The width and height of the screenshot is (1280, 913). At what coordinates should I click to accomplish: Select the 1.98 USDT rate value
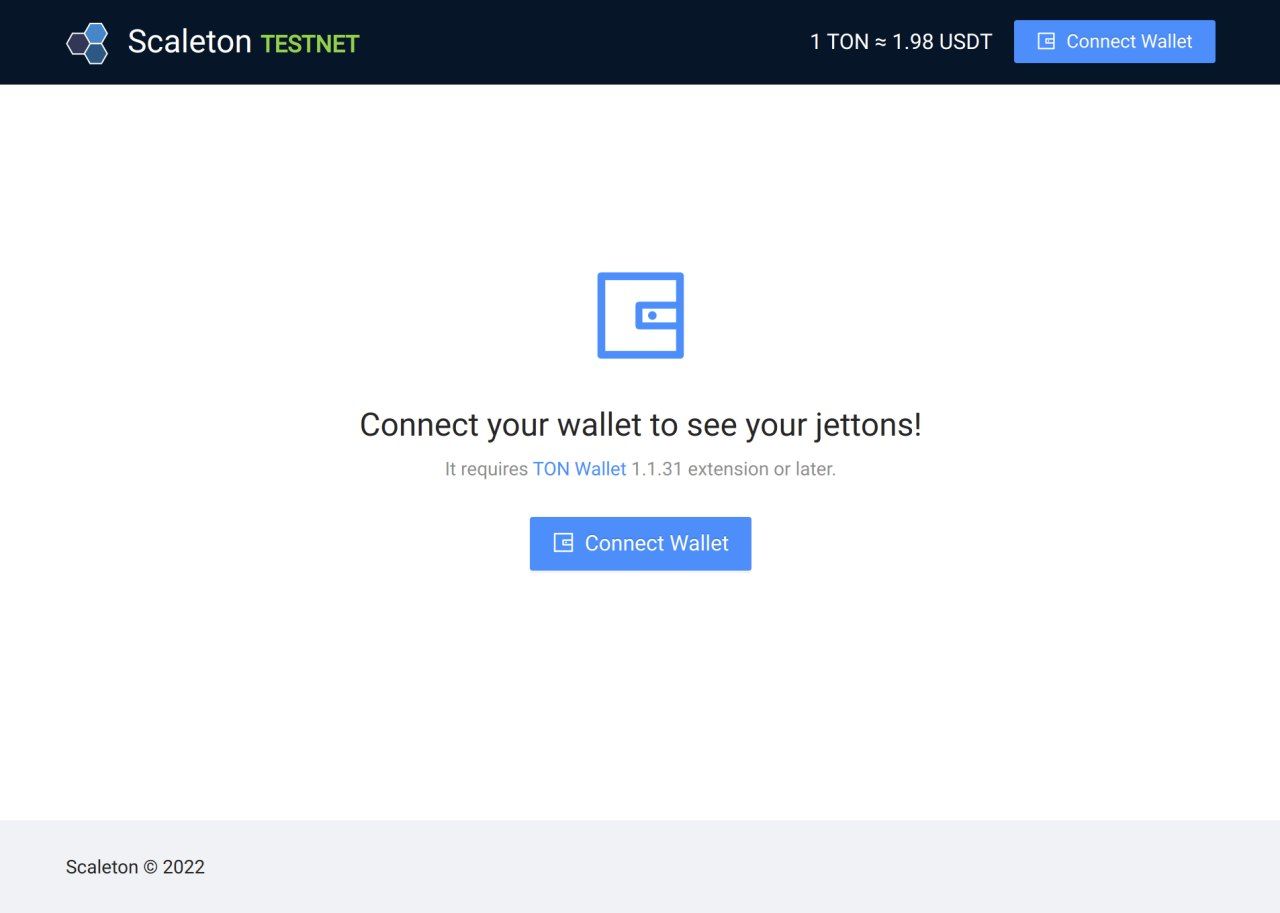pos(942,42)
